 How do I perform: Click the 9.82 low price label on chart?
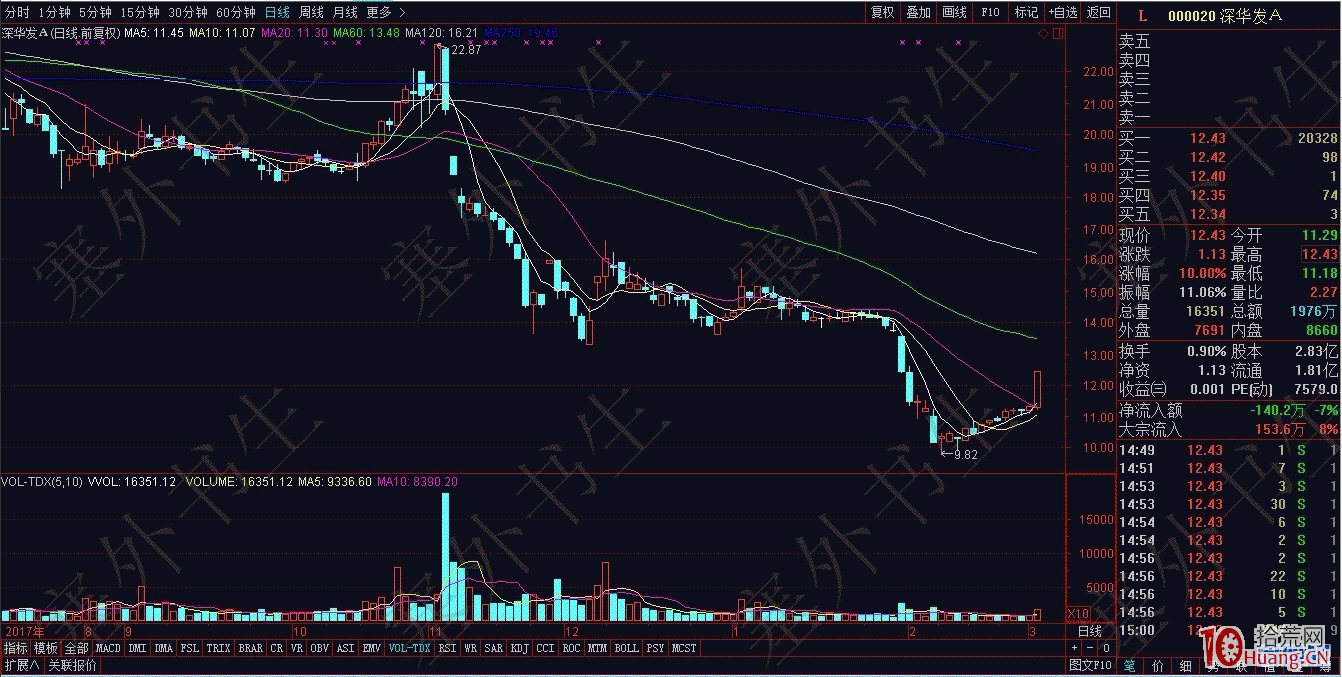point(964,454)
